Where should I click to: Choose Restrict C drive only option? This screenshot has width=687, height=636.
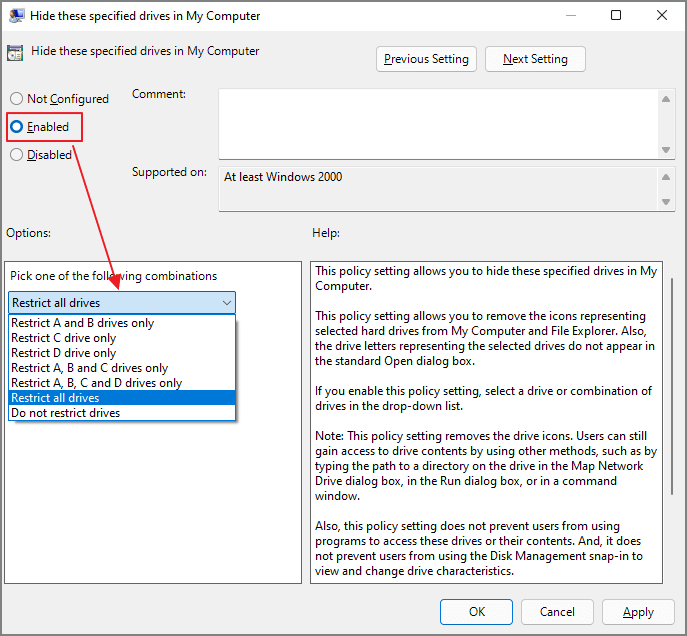64,338
